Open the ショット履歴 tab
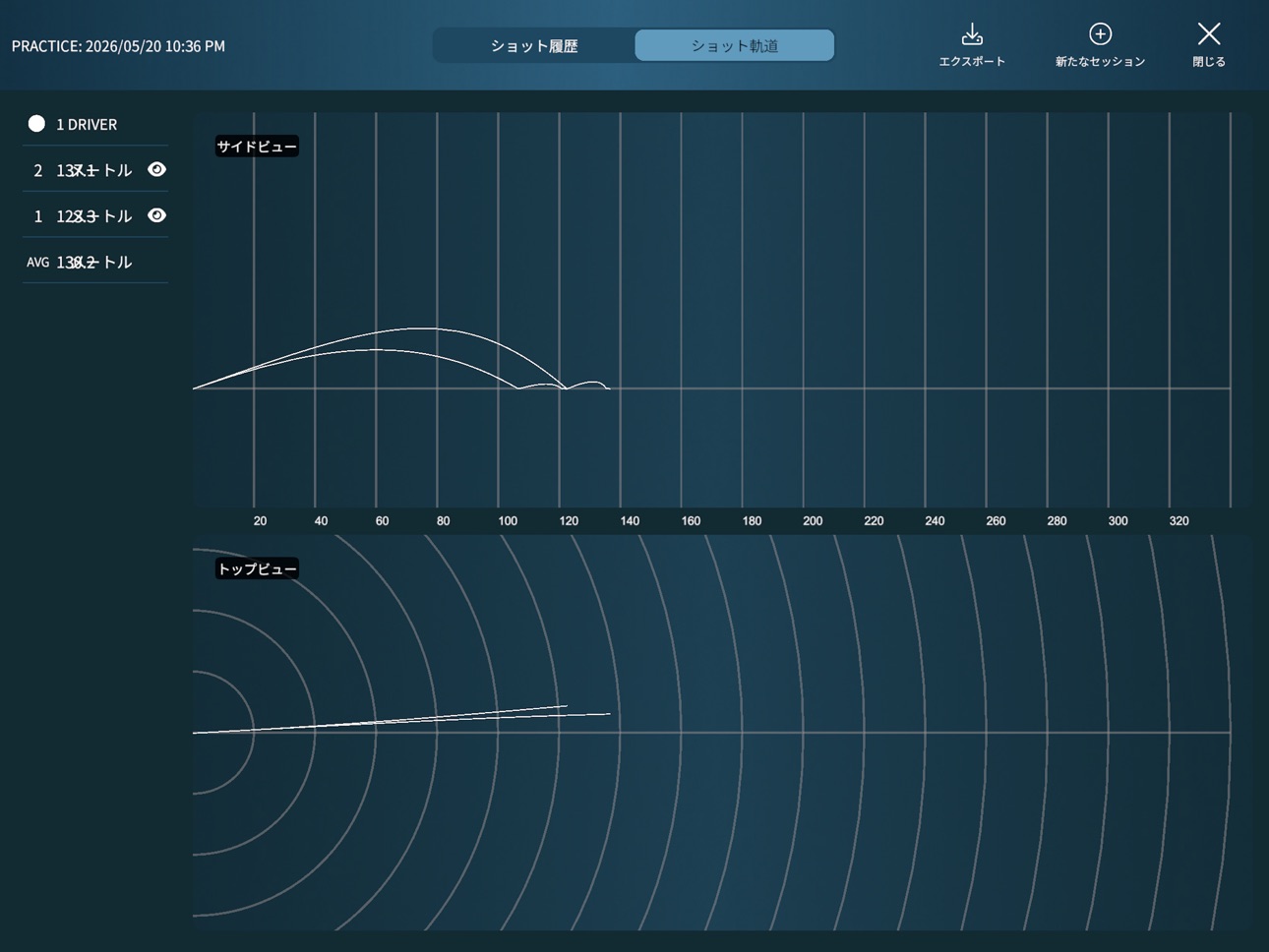Screen dimensions: 1269x952 [534, 45]
